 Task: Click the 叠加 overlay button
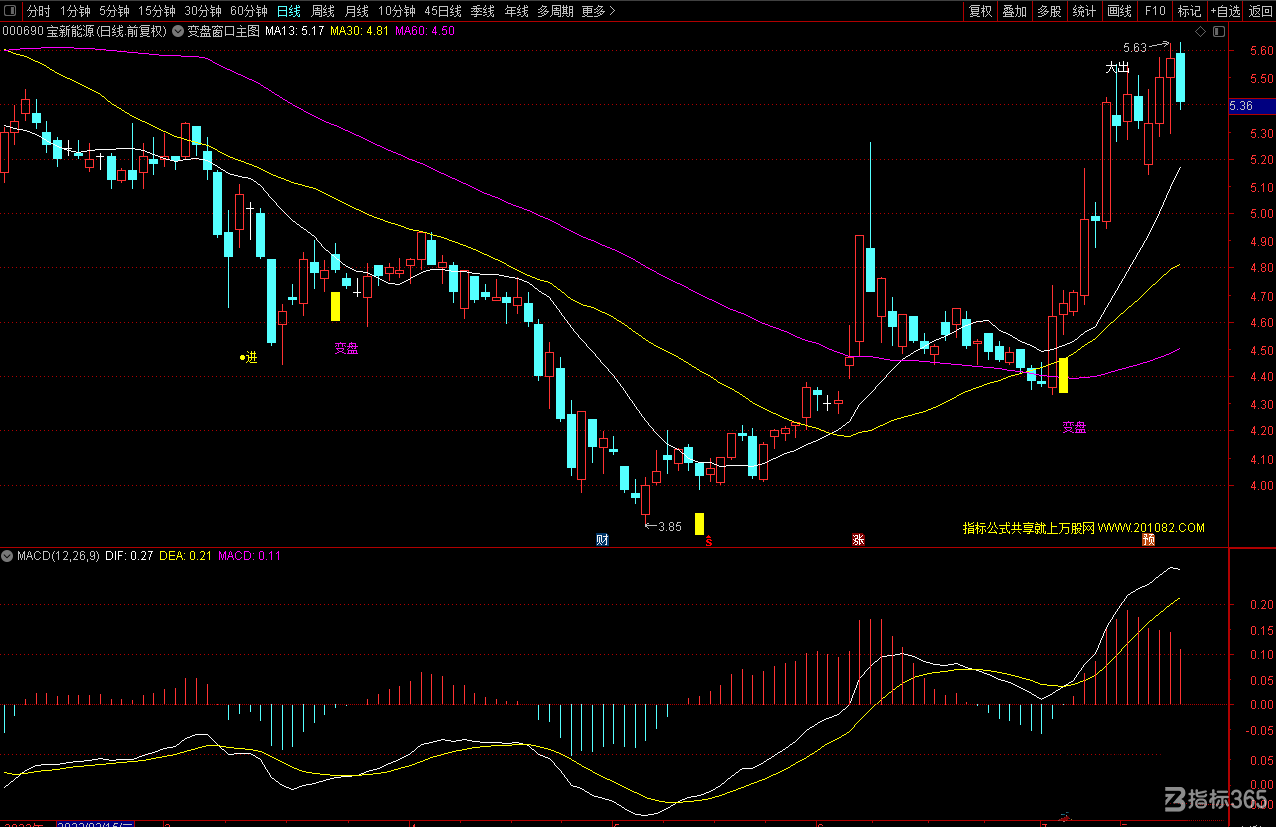pos(1014,11)
